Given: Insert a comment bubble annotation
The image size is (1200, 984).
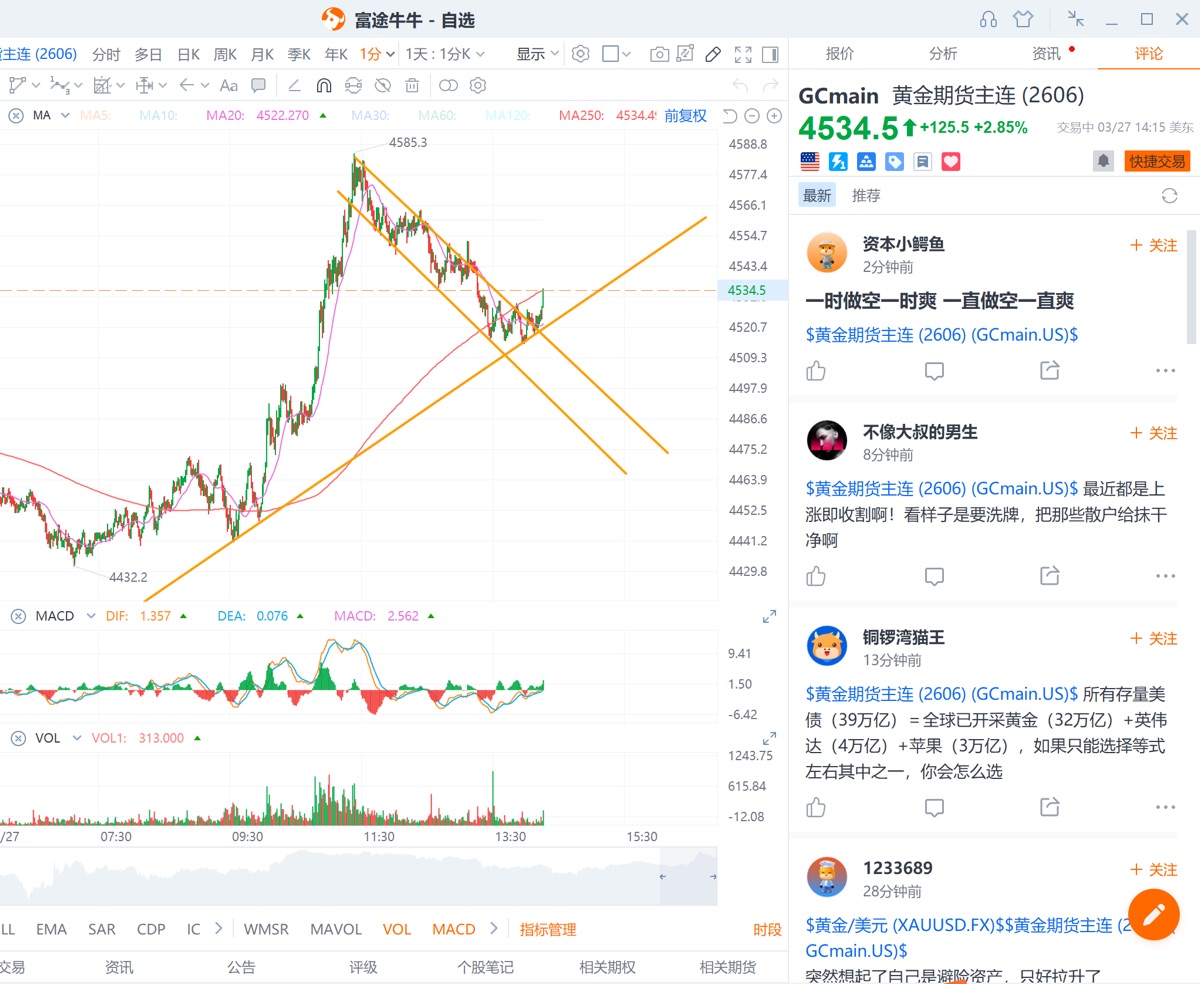Looking at the screenshot, I should point(258,85).
